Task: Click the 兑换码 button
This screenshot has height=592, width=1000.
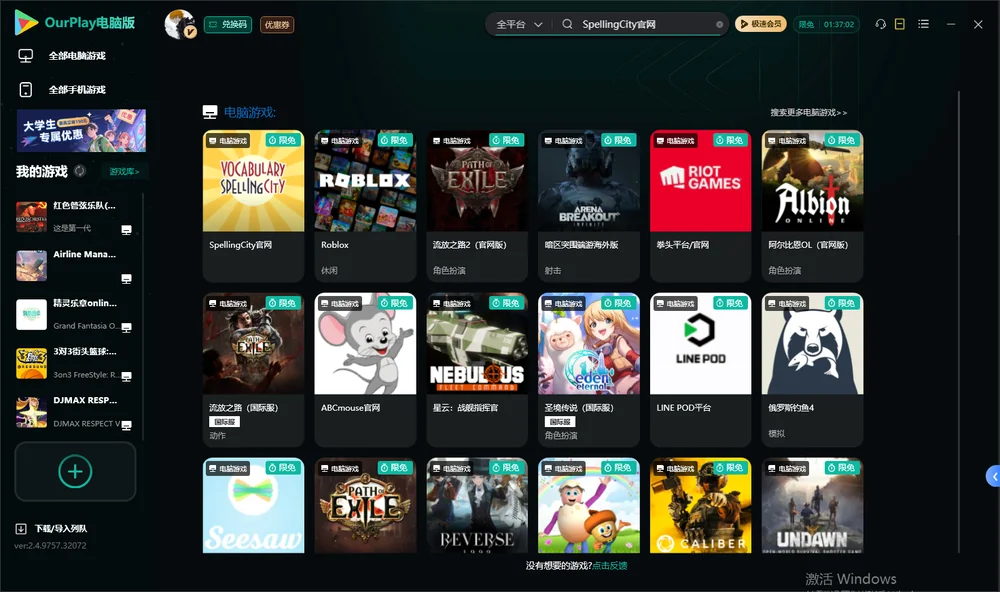Action: pyautogui.click(x=228, y=25)
